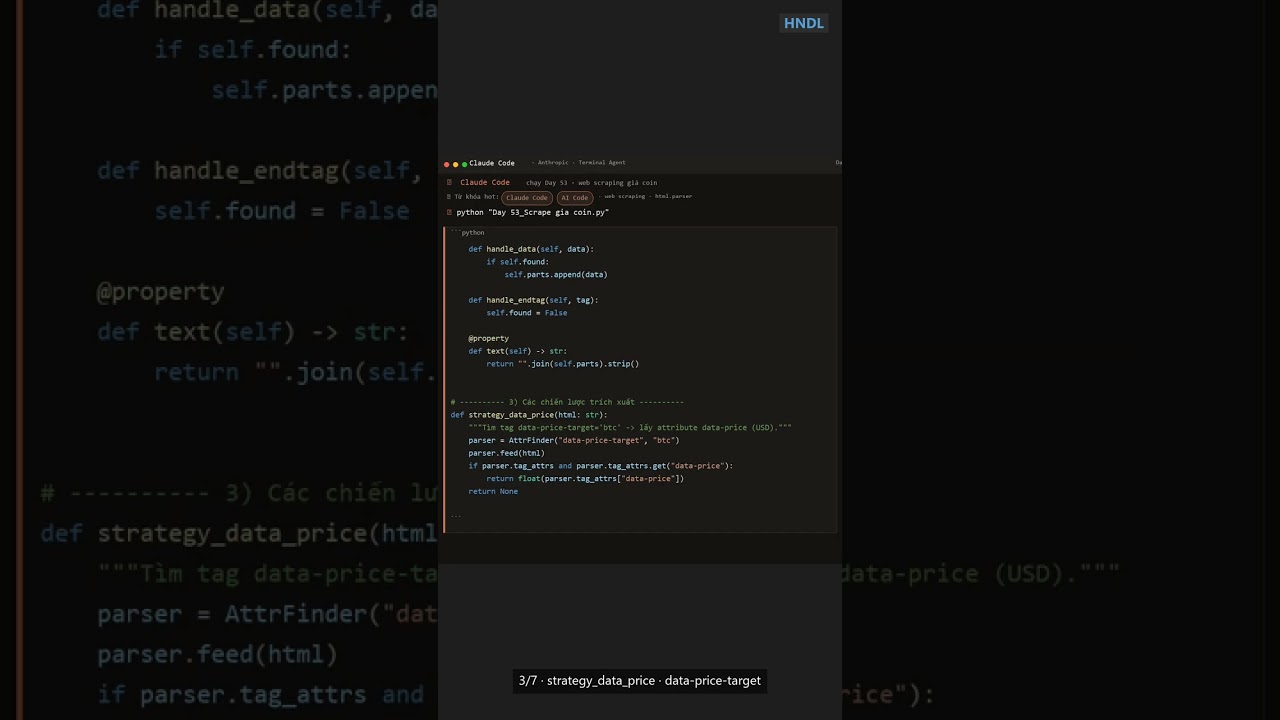Click the icon beside 'Từ khóa hot' label
Image resolution: width=1280 pixels, height=720 pixels.
[449, 197]
